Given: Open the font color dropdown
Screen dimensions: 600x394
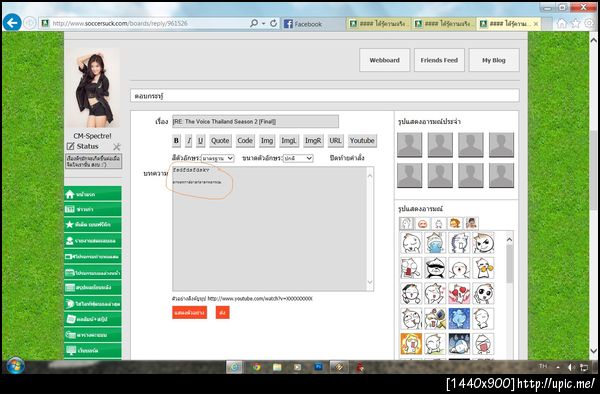Looking at the screenshot, I should tap(217, 158).
